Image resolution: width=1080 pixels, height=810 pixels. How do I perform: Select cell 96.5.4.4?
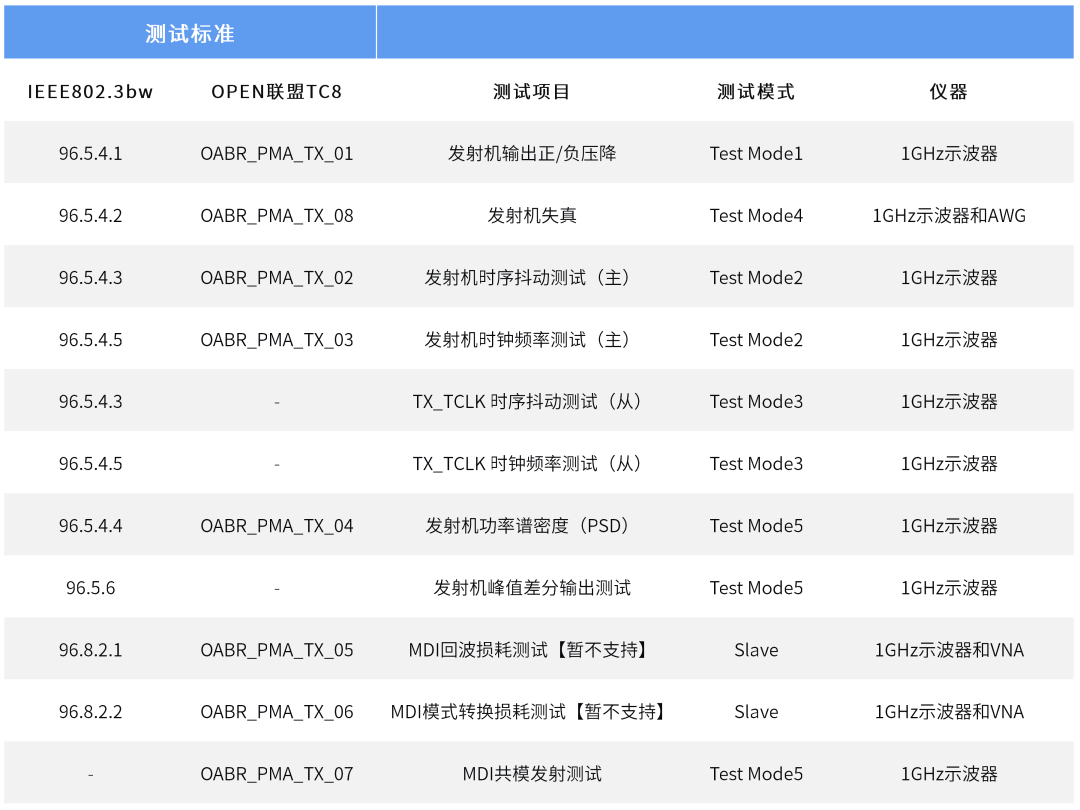(x=90, y=526)
